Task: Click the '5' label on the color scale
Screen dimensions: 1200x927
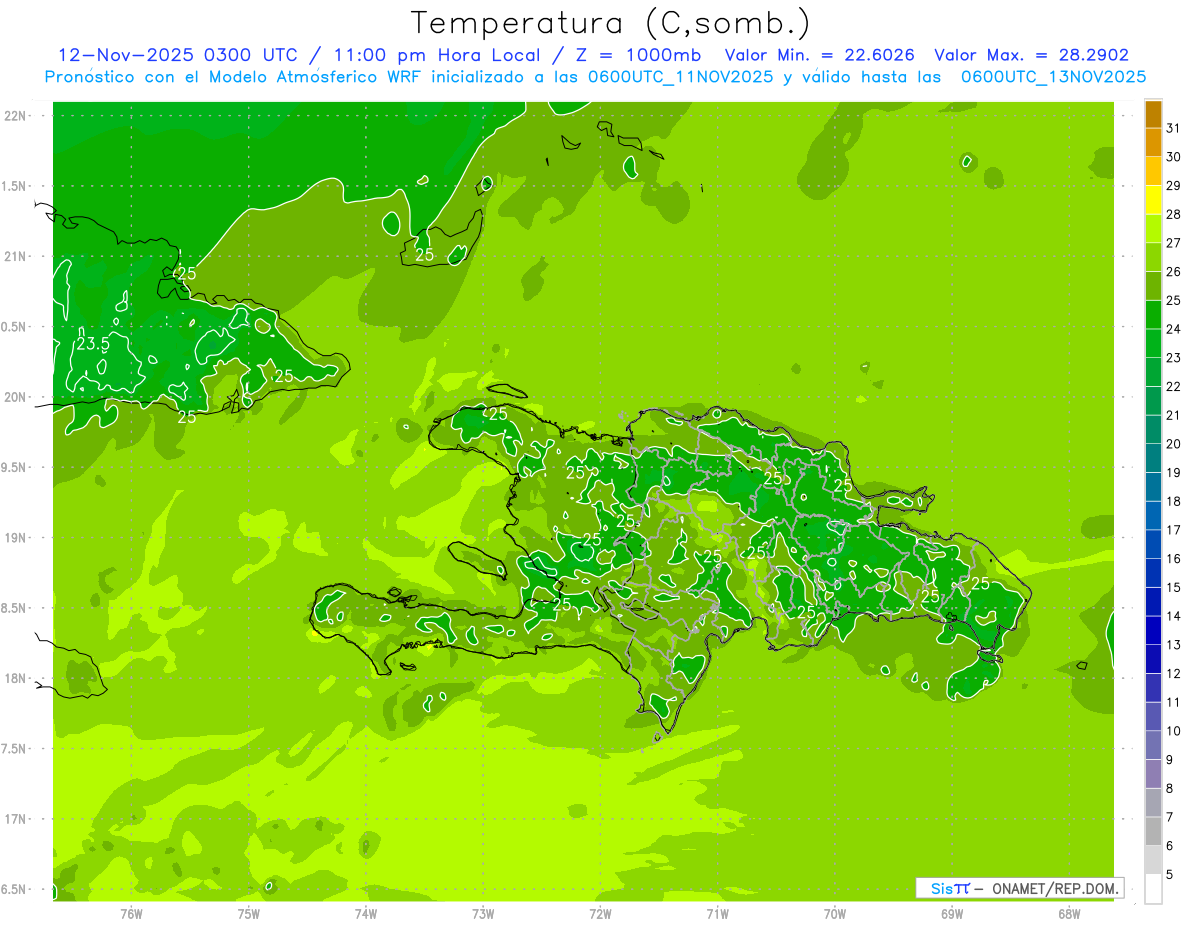Action: [1170, 875]
